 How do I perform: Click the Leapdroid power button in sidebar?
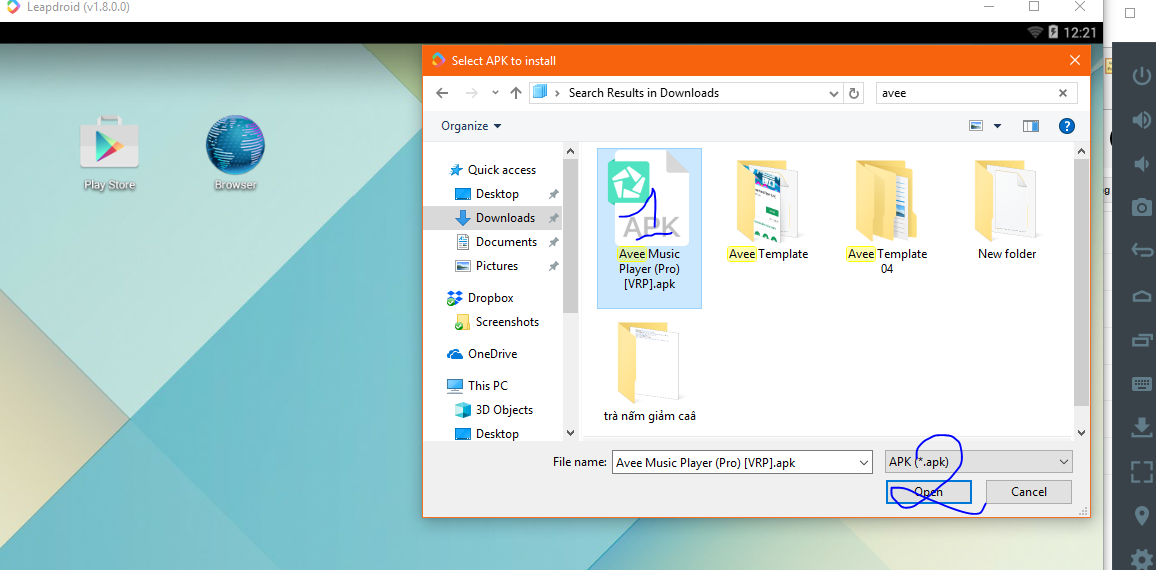1141,77
